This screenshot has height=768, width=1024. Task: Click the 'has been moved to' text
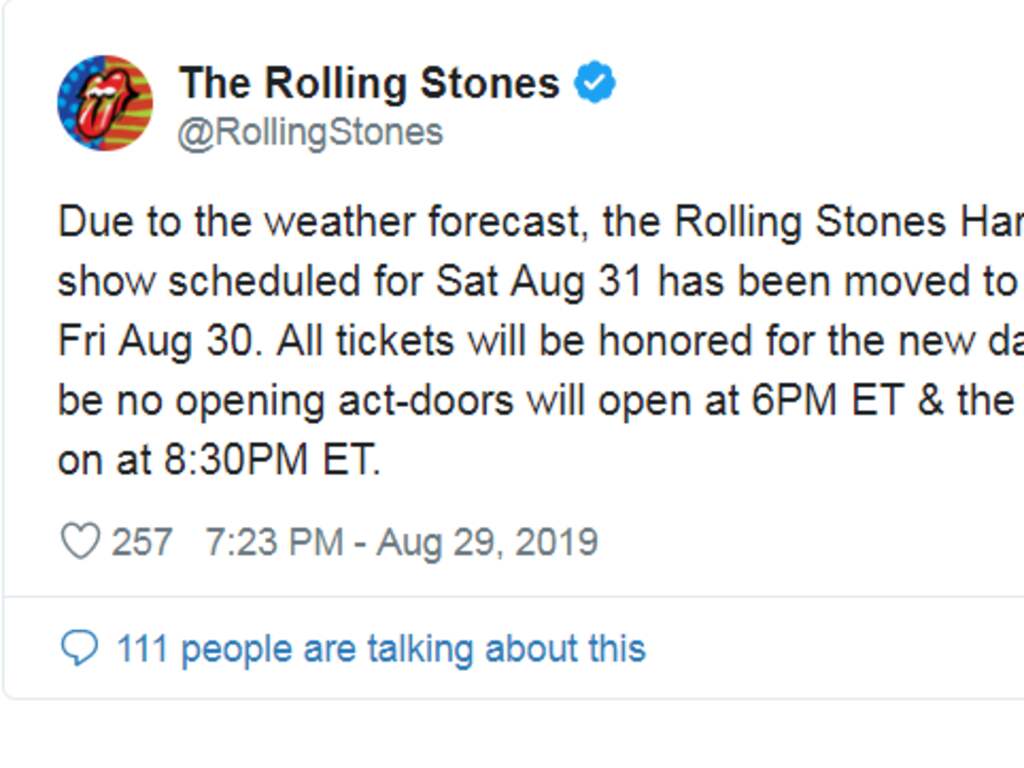click(x=837, y=281)
